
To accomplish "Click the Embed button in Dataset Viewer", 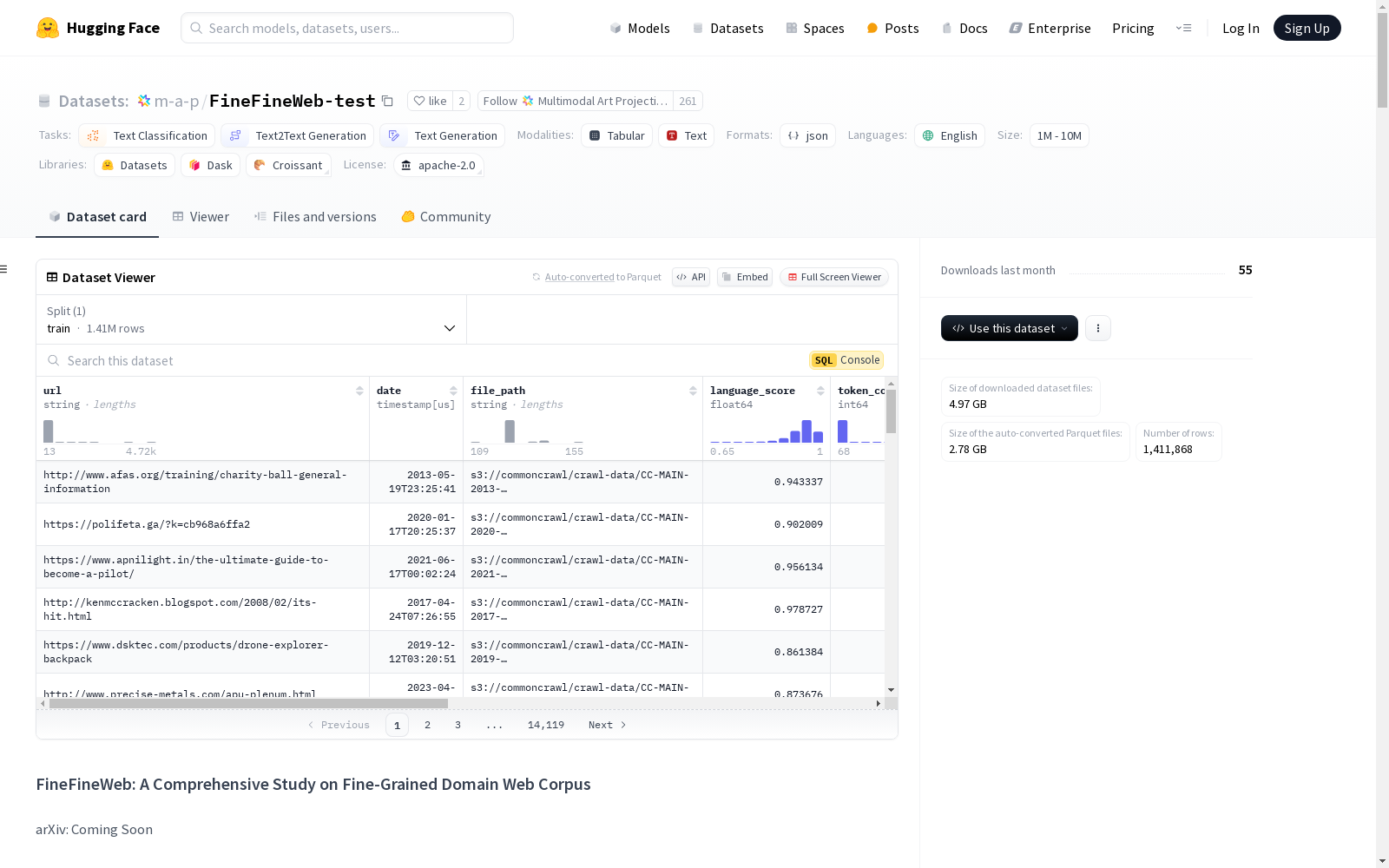I will point(745,277).
